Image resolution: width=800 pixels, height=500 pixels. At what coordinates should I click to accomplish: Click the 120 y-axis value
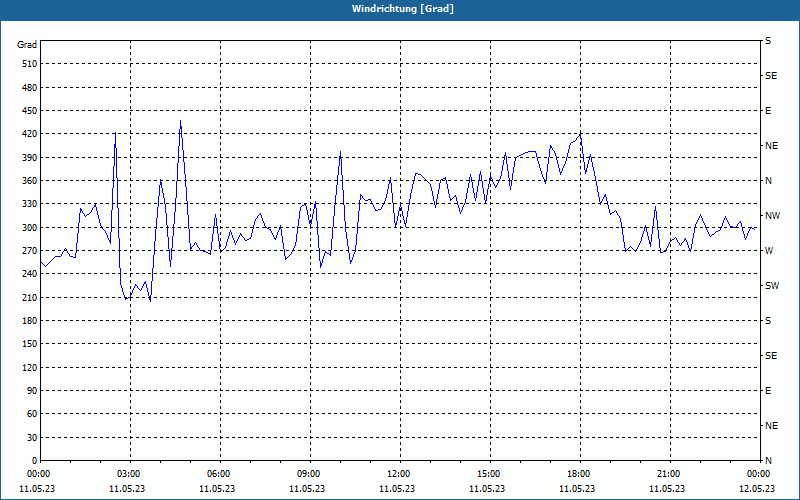pyautogui.click(x=30, y=367)
